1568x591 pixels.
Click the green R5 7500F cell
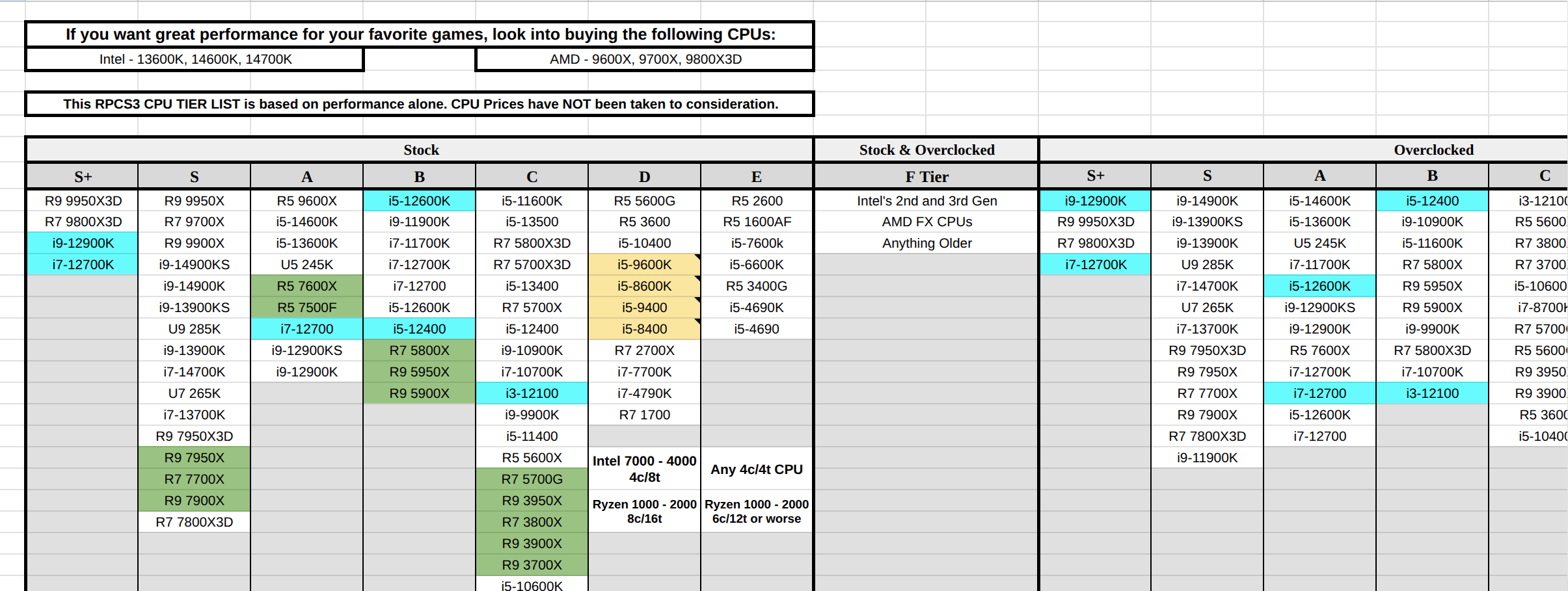tap(306, 308)
